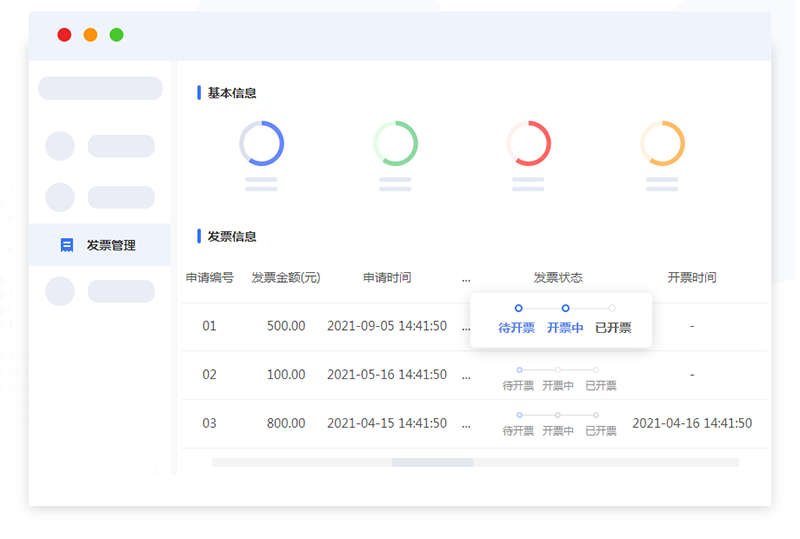
Task: Click the 发票状态 column header
Action: (558, 277)
